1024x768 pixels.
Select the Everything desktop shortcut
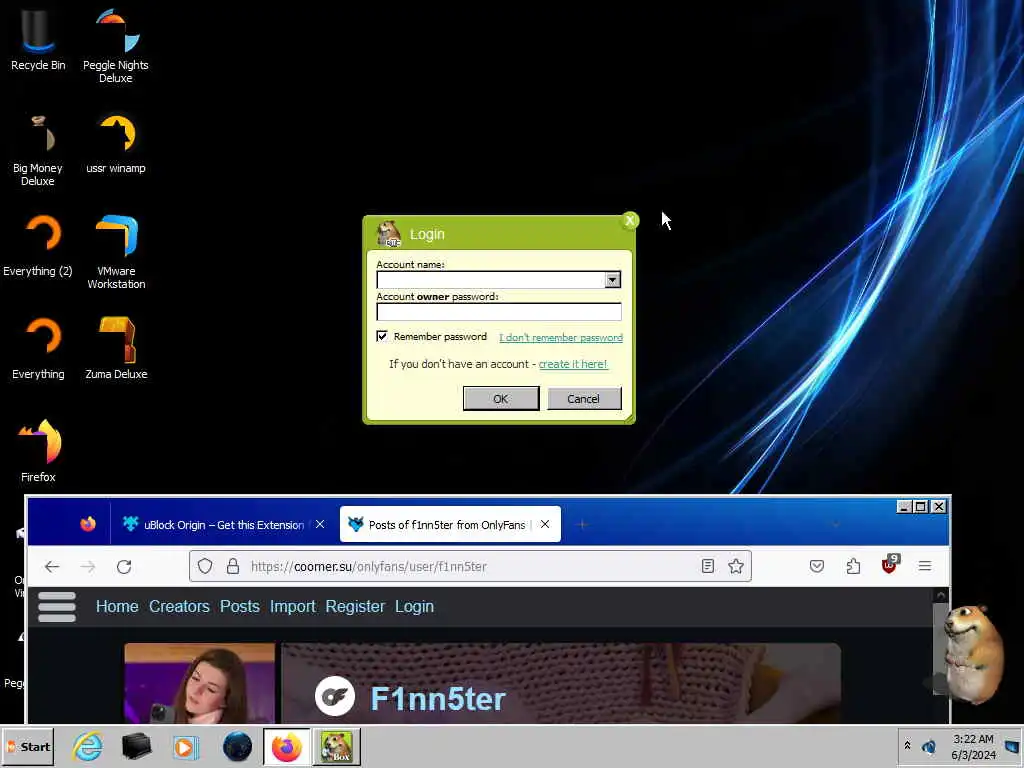click(38, 349)
